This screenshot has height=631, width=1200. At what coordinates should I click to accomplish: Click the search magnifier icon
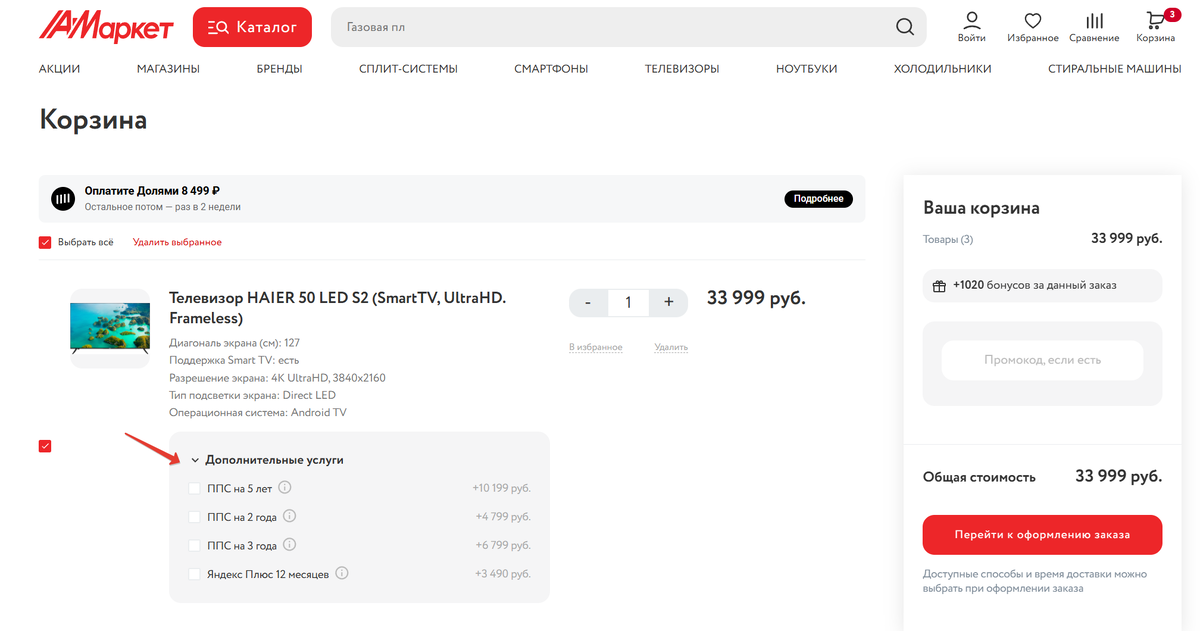click(905, 27)
